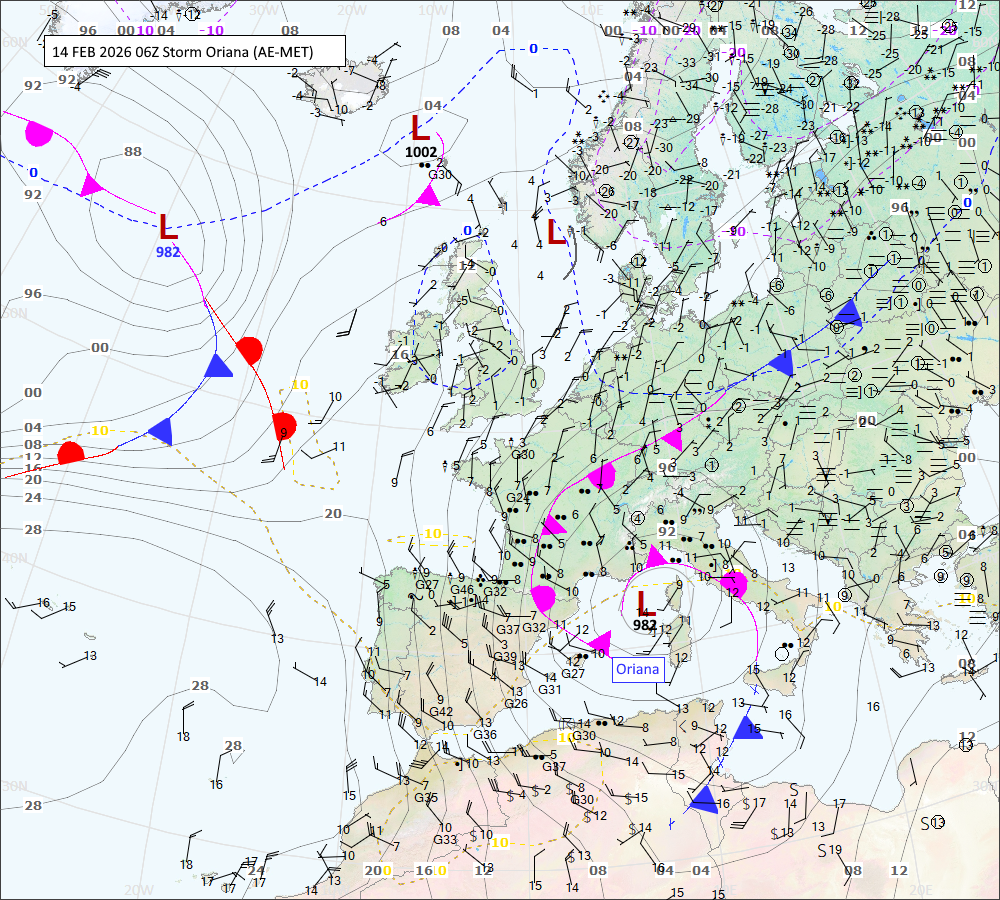The width and height of the screenshot is (1000, 900).
Task: Click the magenta occlusion semicircle in top-left corner
Action: click(38, 132)
